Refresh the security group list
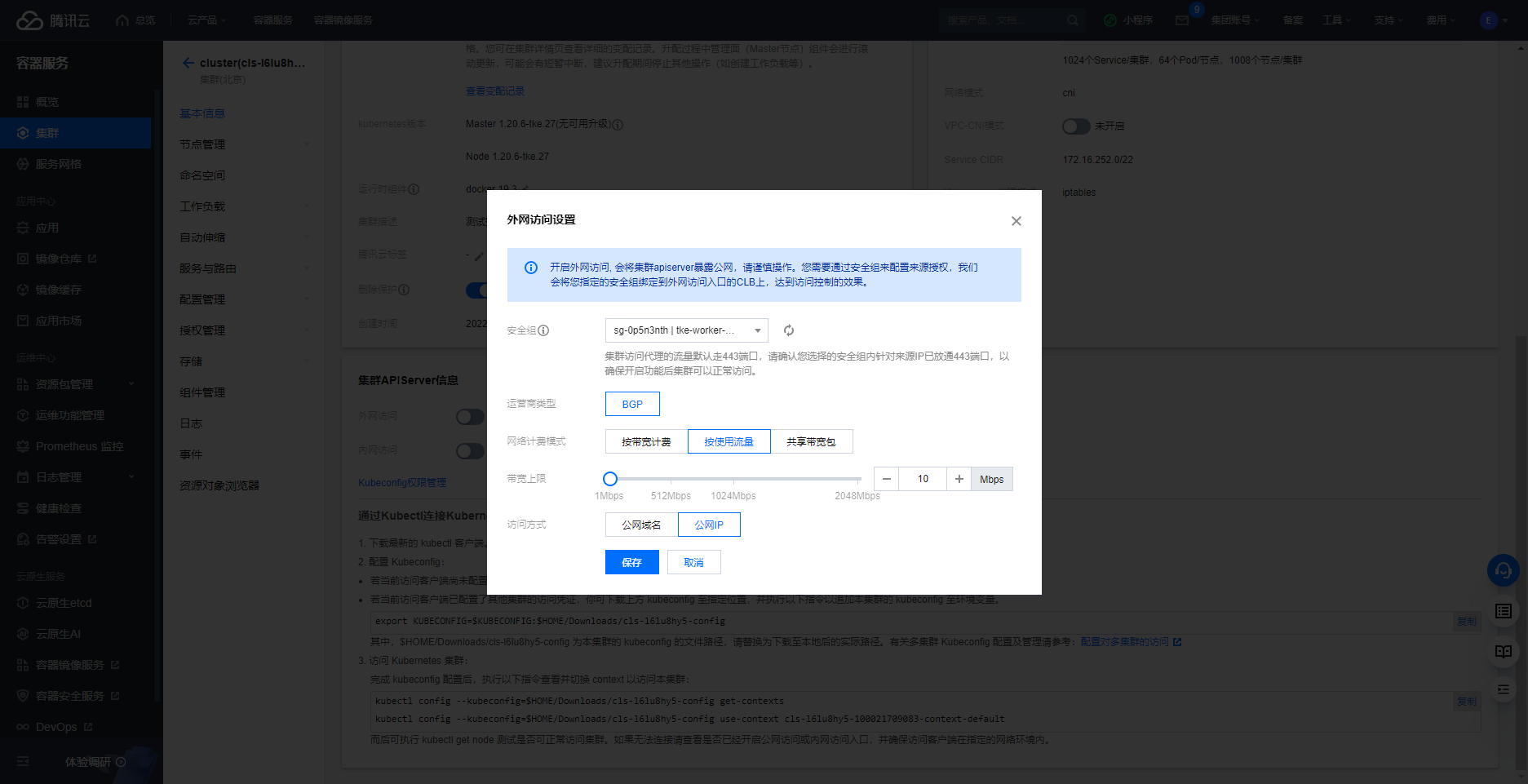This screenshot has width=1528, height=784. tap(789, 330)
